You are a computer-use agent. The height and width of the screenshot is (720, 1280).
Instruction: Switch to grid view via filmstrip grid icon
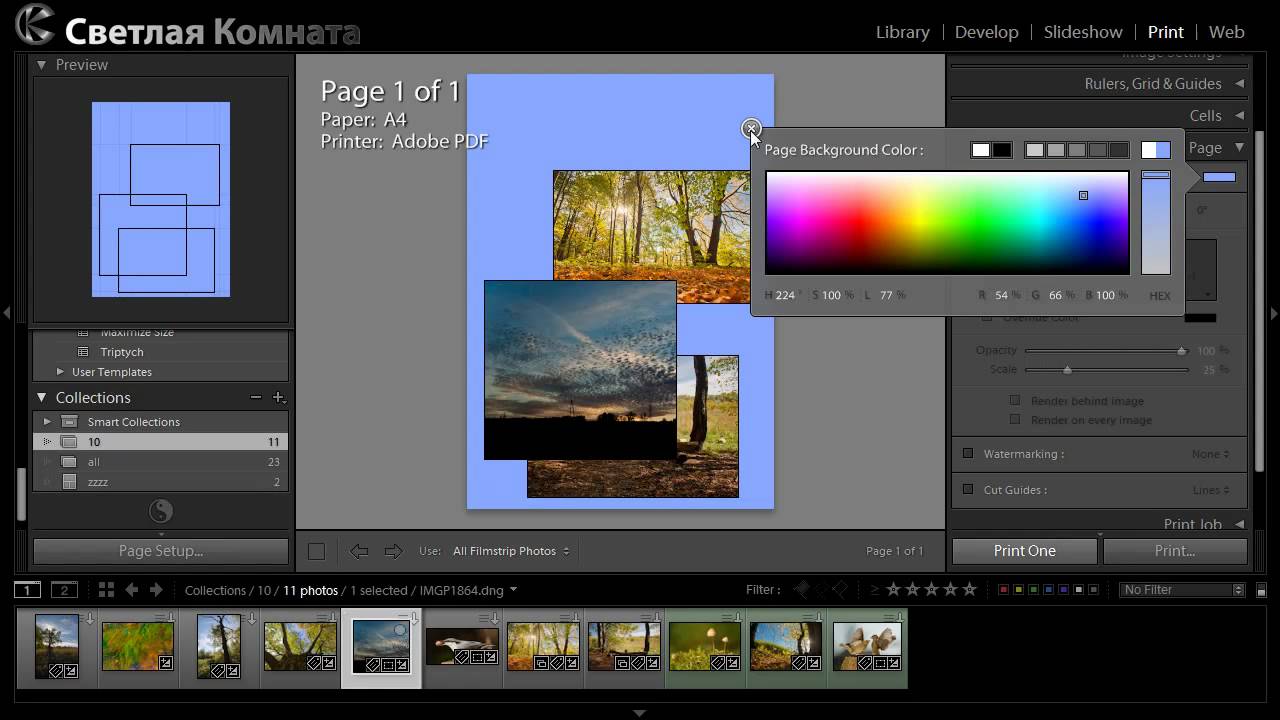(106, 590)
